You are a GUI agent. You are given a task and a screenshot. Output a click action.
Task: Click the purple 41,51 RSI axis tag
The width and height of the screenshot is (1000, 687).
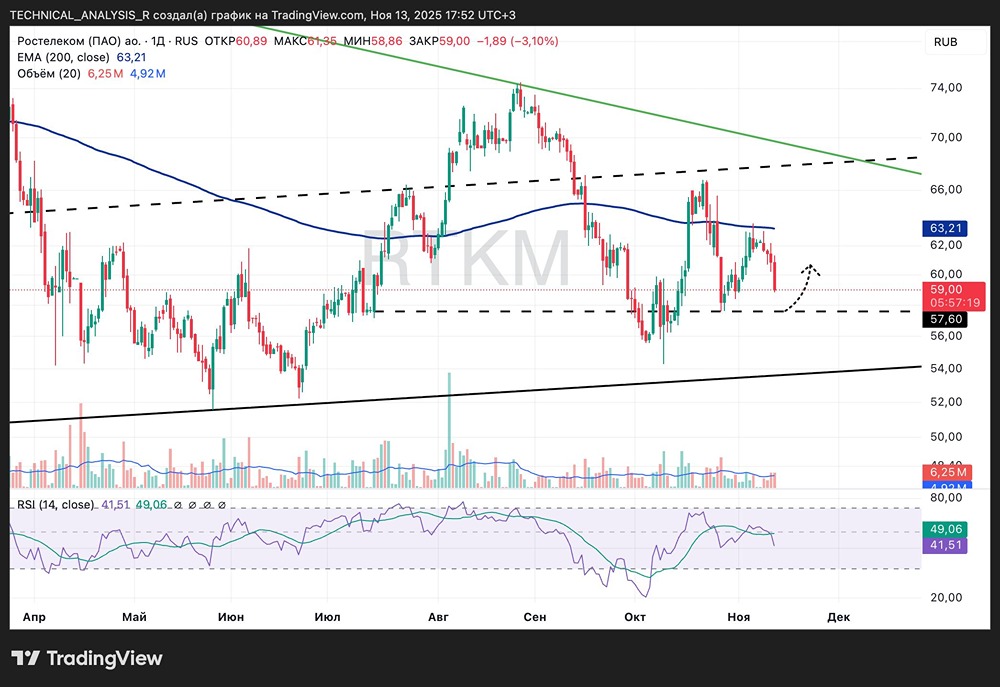pyautogui.click(x=945, y=545)
